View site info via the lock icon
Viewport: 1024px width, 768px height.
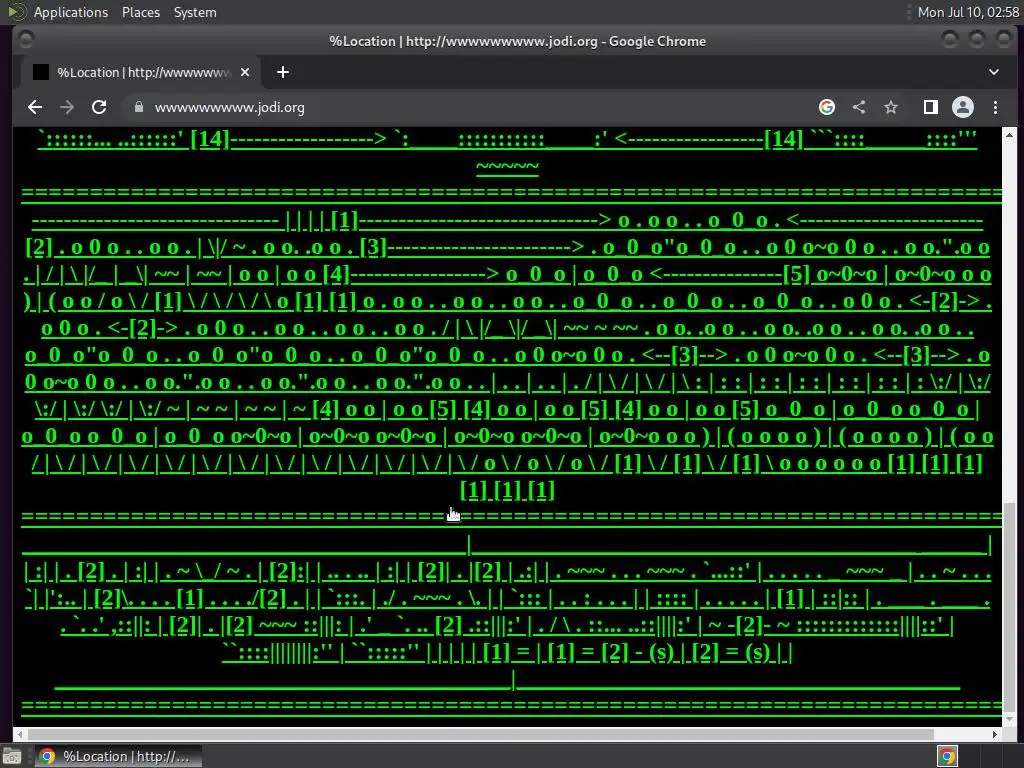pos(138,107)
